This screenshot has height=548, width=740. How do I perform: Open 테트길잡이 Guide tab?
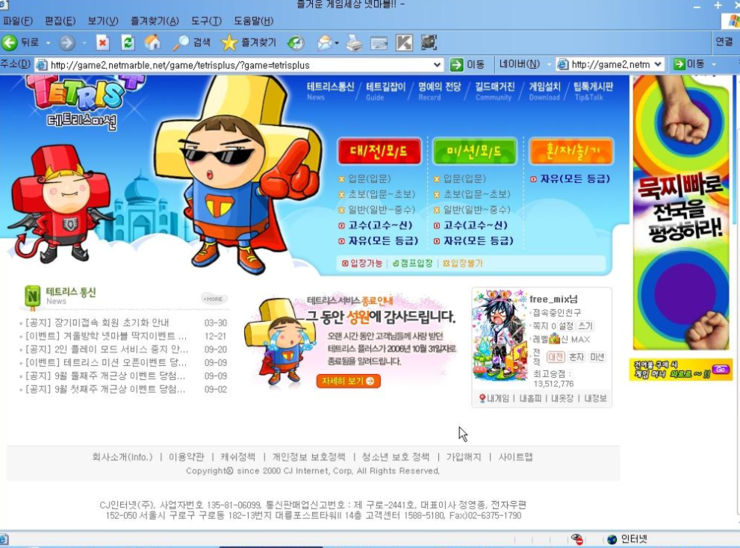tap(386, 91)
